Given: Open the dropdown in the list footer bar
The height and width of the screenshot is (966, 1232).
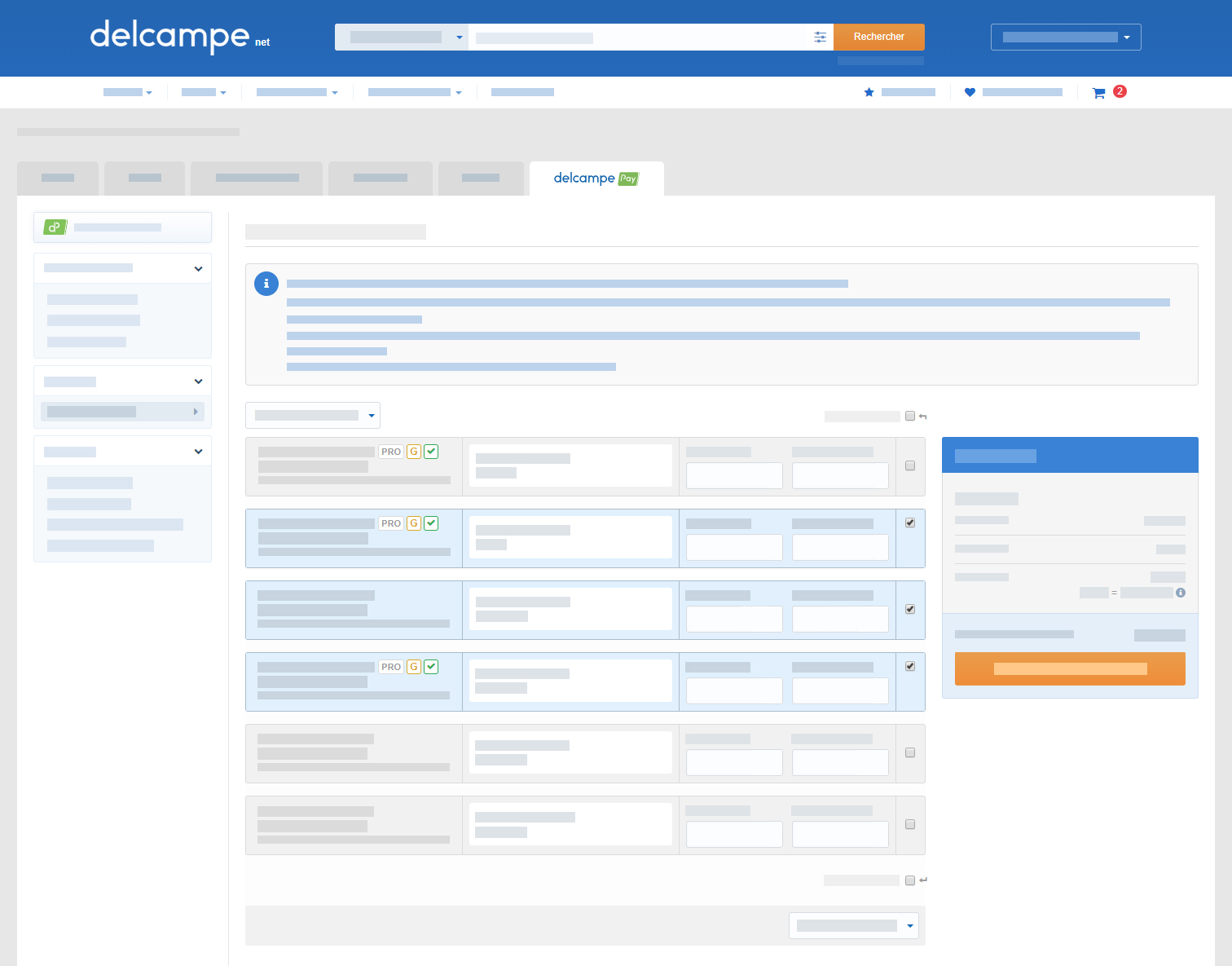Looking at the screenshot, I should coord(854,926).
